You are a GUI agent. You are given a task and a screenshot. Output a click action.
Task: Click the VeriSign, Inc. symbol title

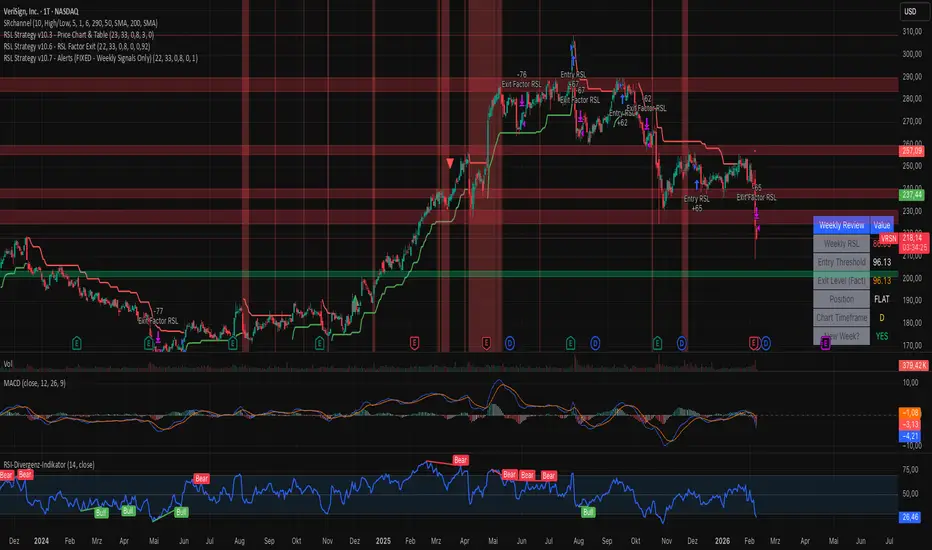tap(41, 11)
